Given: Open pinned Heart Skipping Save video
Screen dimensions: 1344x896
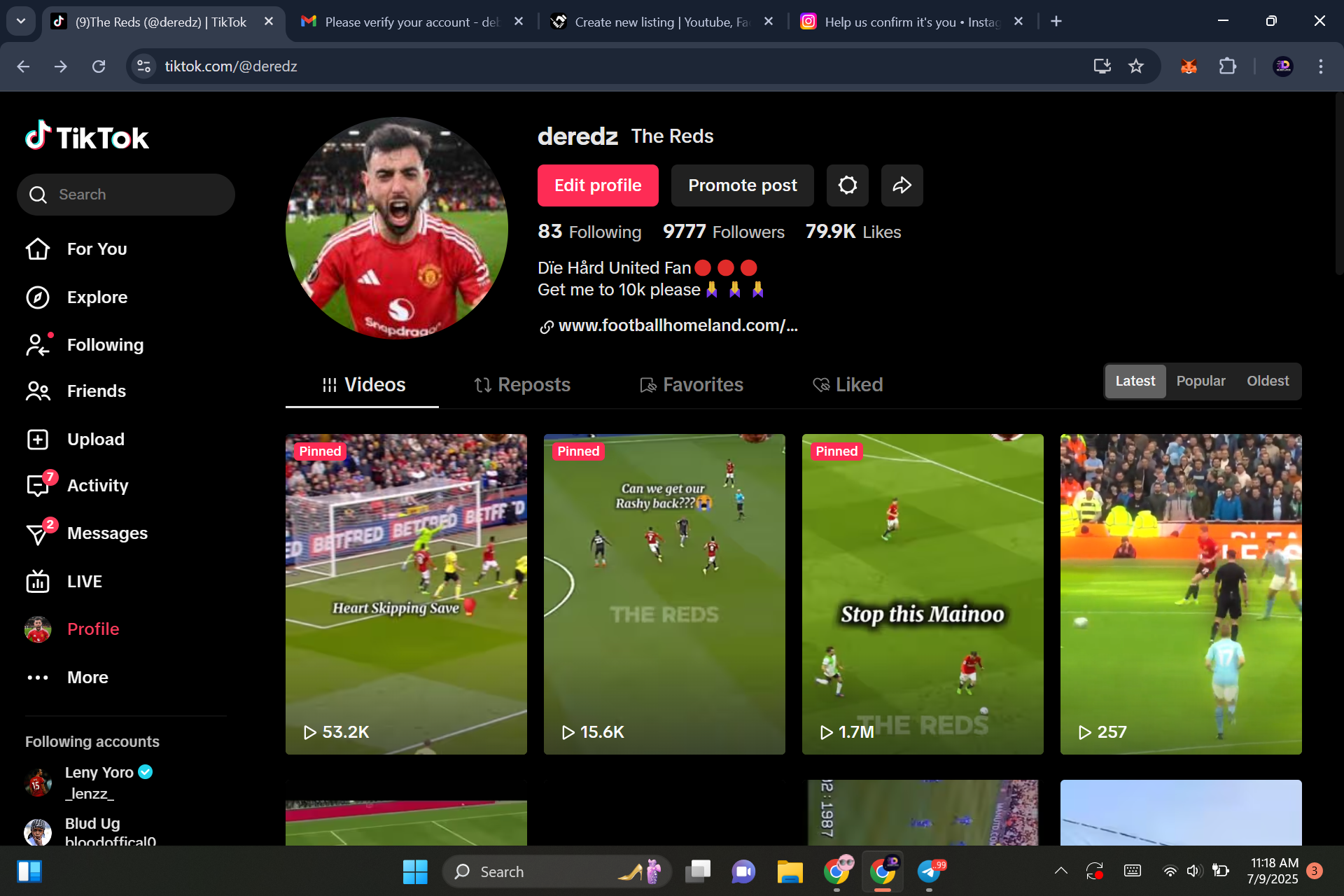Looking at the screenshot, I should 406,594.
